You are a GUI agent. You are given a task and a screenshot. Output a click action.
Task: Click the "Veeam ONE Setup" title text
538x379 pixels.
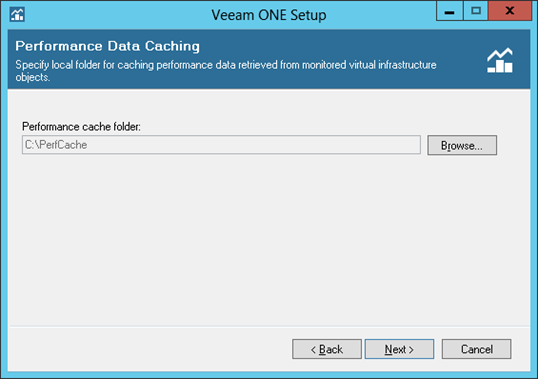pyautogui.click(x=269, y=15)
